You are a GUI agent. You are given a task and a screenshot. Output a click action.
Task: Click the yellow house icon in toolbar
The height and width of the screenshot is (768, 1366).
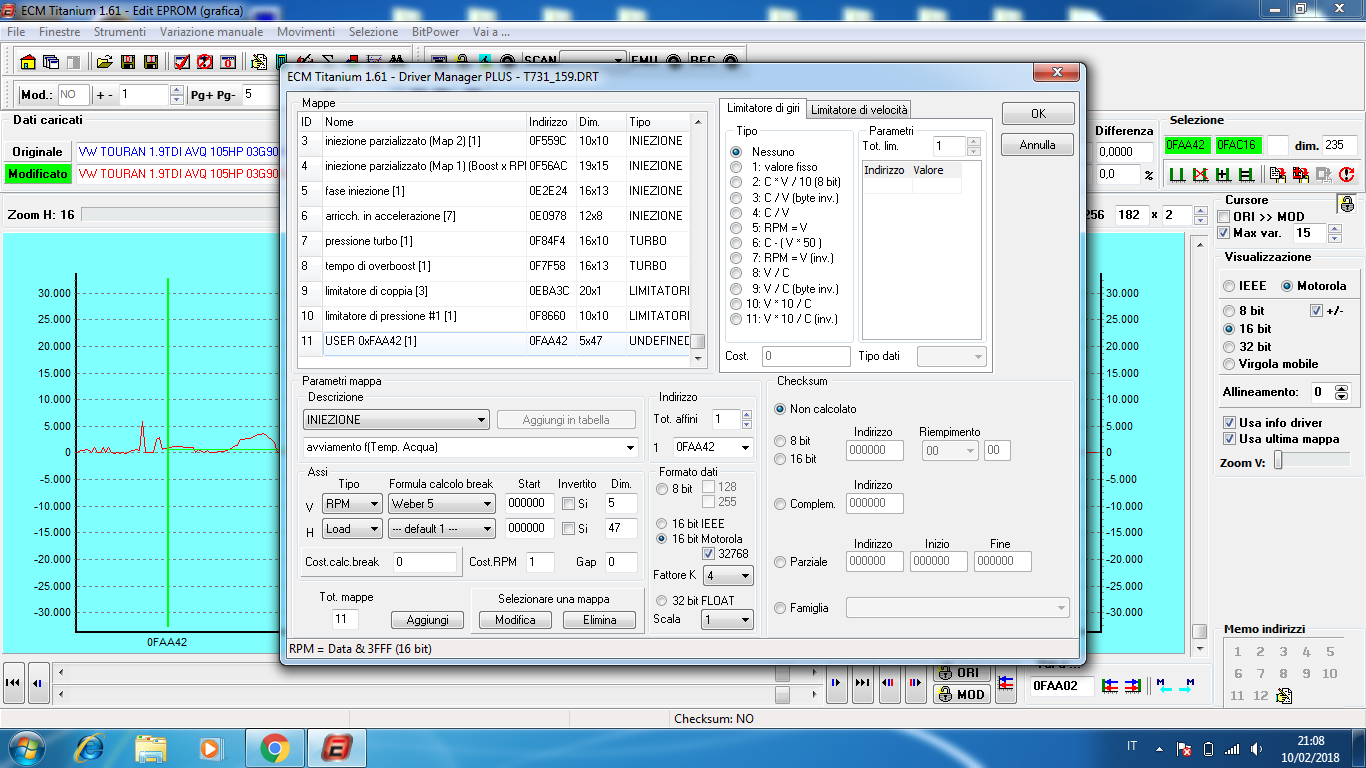pos(28,62)
